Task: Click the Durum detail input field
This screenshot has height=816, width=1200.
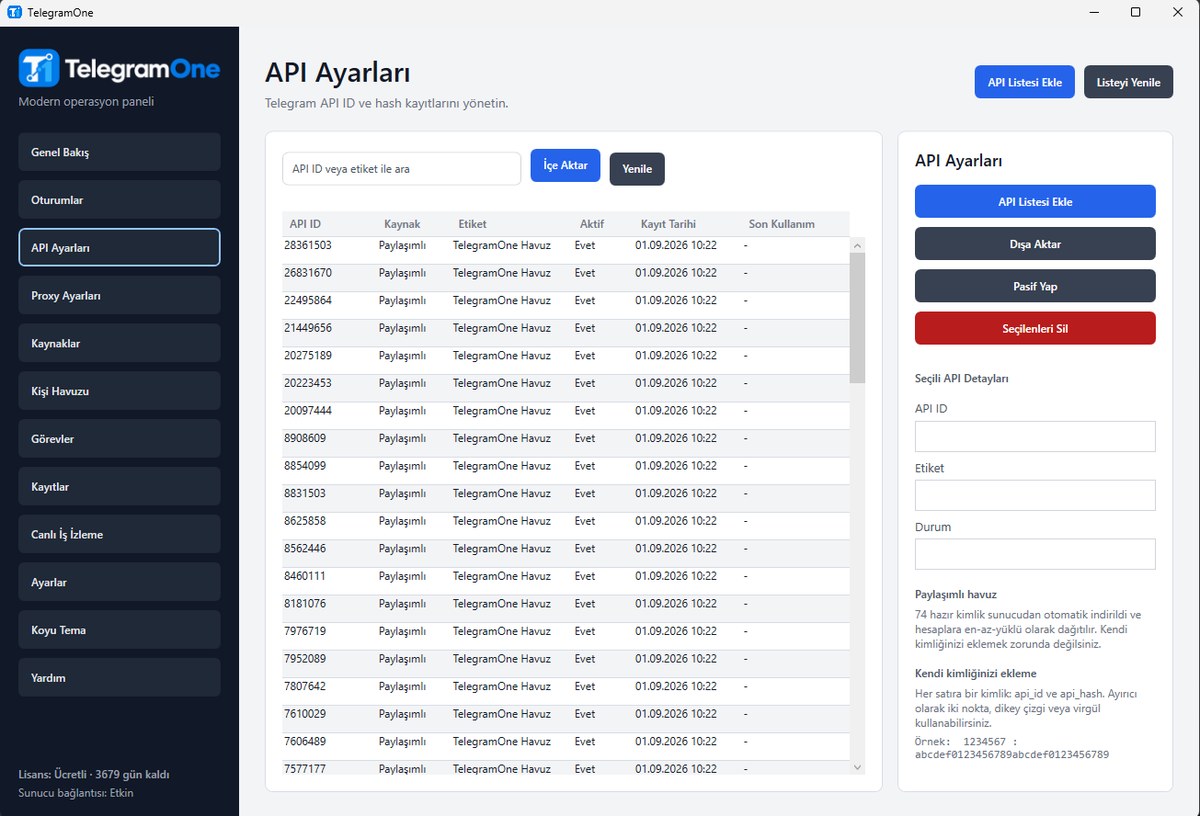Action: [1035, 554]
